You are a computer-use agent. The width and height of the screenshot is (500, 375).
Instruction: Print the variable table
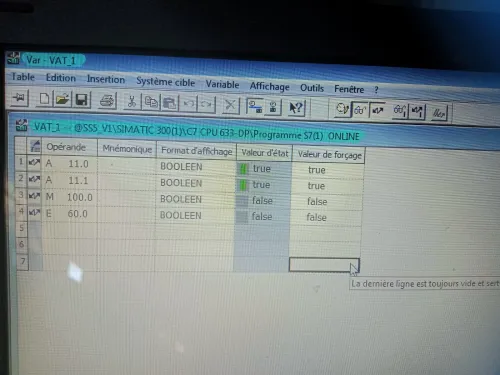coord(107,101)
